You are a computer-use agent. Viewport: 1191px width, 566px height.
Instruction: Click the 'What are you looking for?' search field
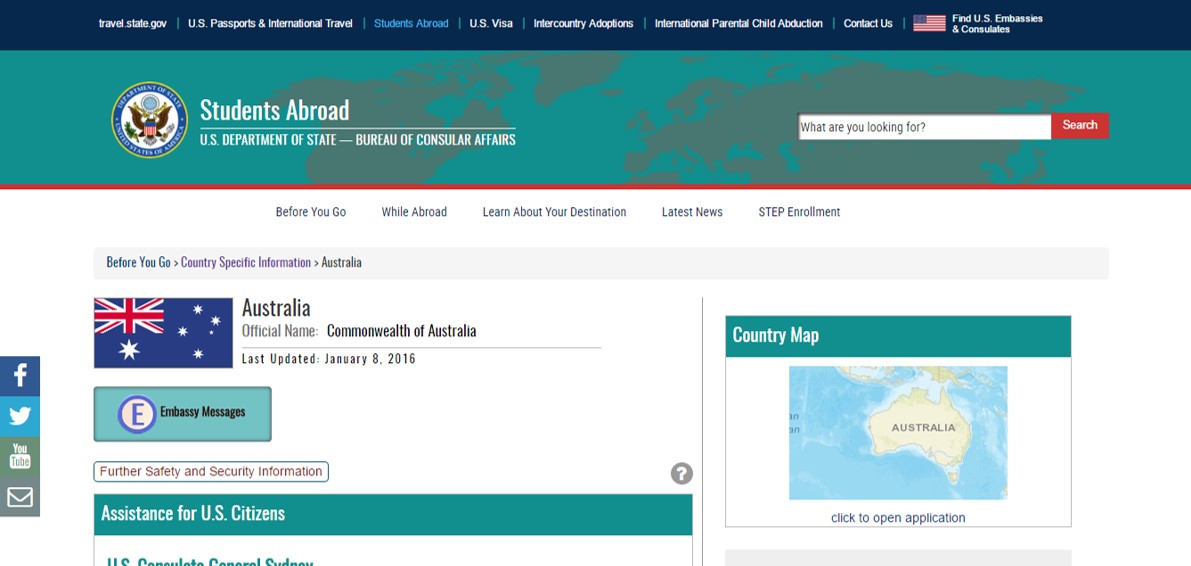924,127
